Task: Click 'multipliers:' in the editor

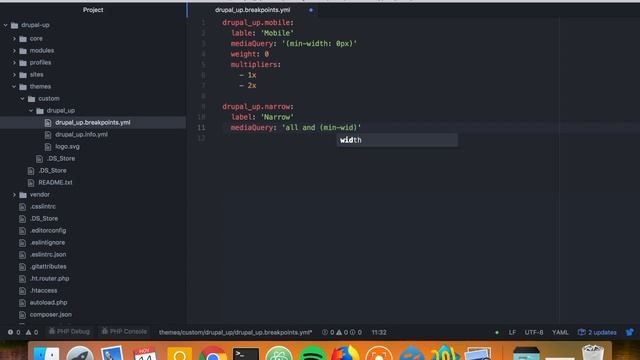Action: [256, 64]
